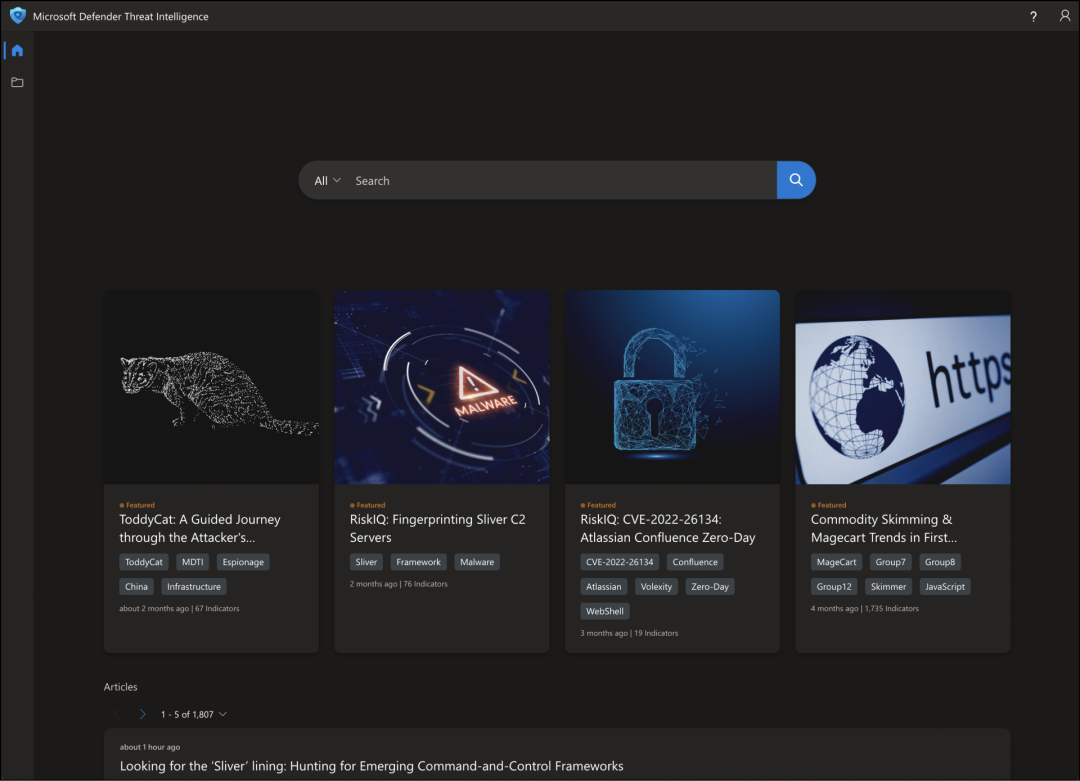Select the Skimmer tag
This screenshot has height=781, width=1080.
click(x=889, y=587)
